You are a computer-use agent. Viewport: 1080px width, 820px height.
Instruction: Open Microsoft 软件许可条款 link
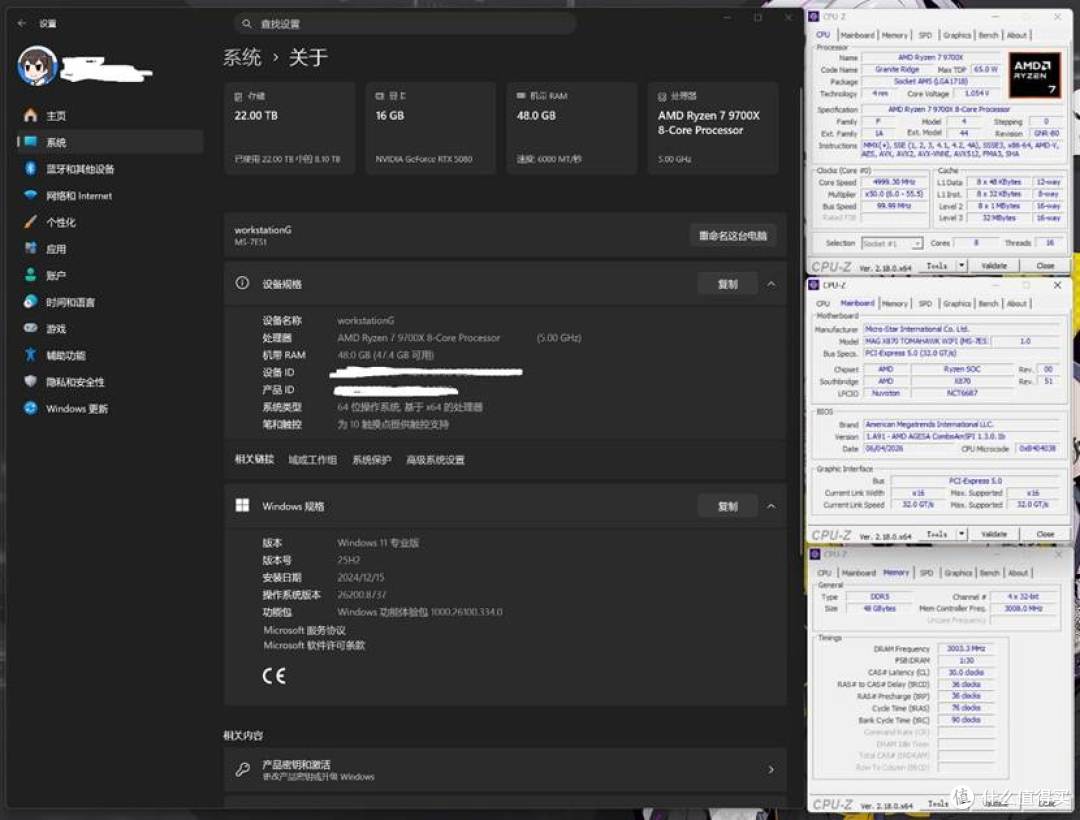tap(314, 645)
